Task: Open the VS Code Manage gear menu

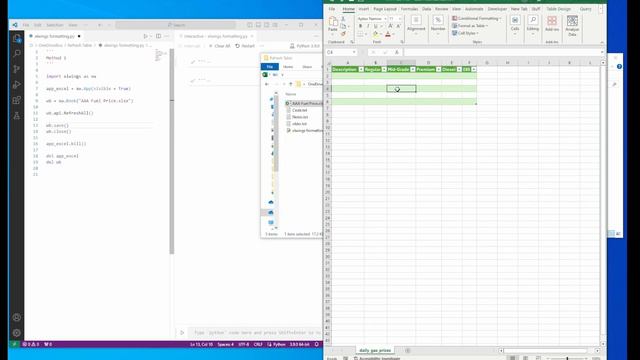Action: [x=17, y=333]
